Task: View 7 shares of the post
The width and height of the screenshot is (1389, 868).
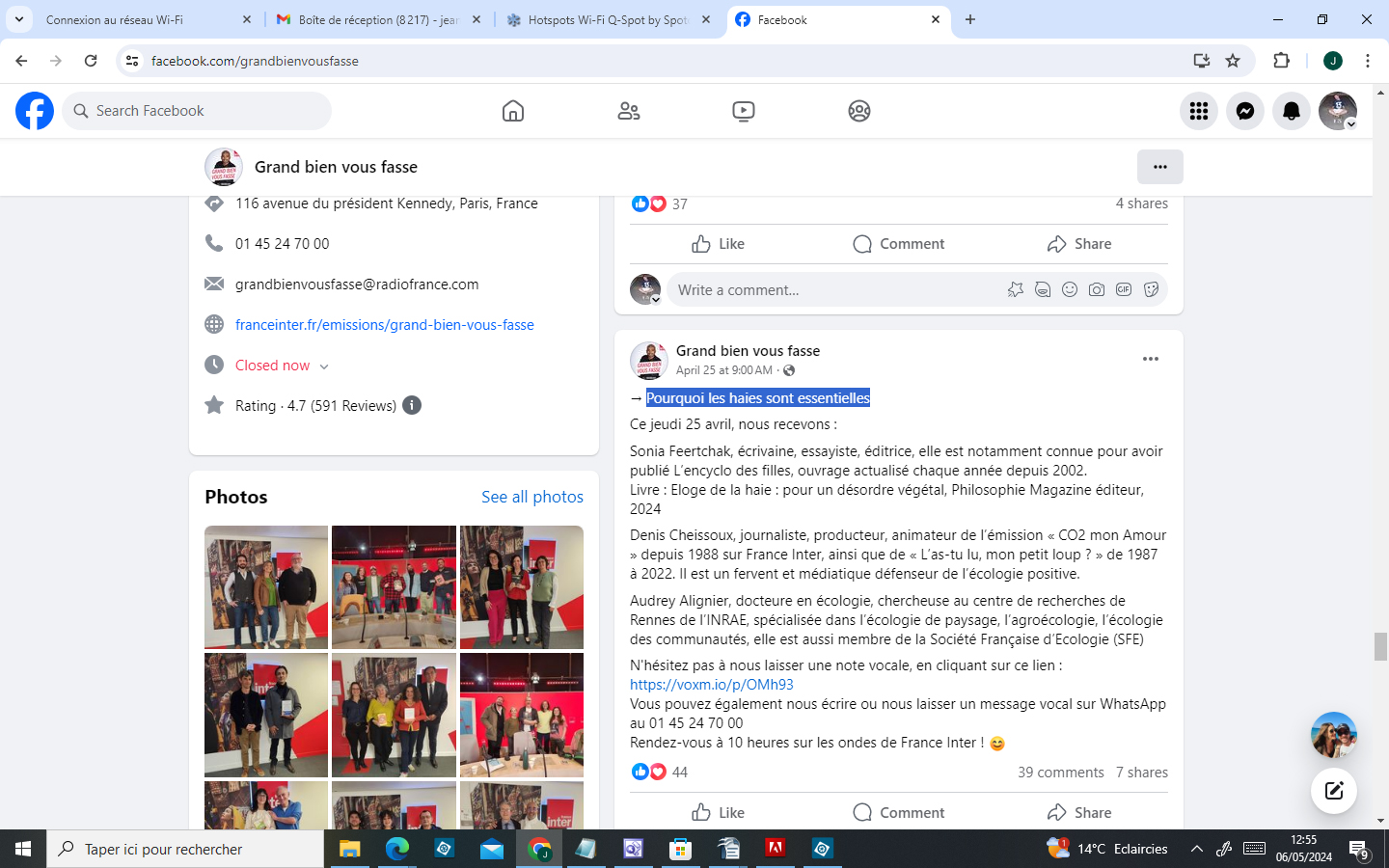Action: tap(1142, 773)
